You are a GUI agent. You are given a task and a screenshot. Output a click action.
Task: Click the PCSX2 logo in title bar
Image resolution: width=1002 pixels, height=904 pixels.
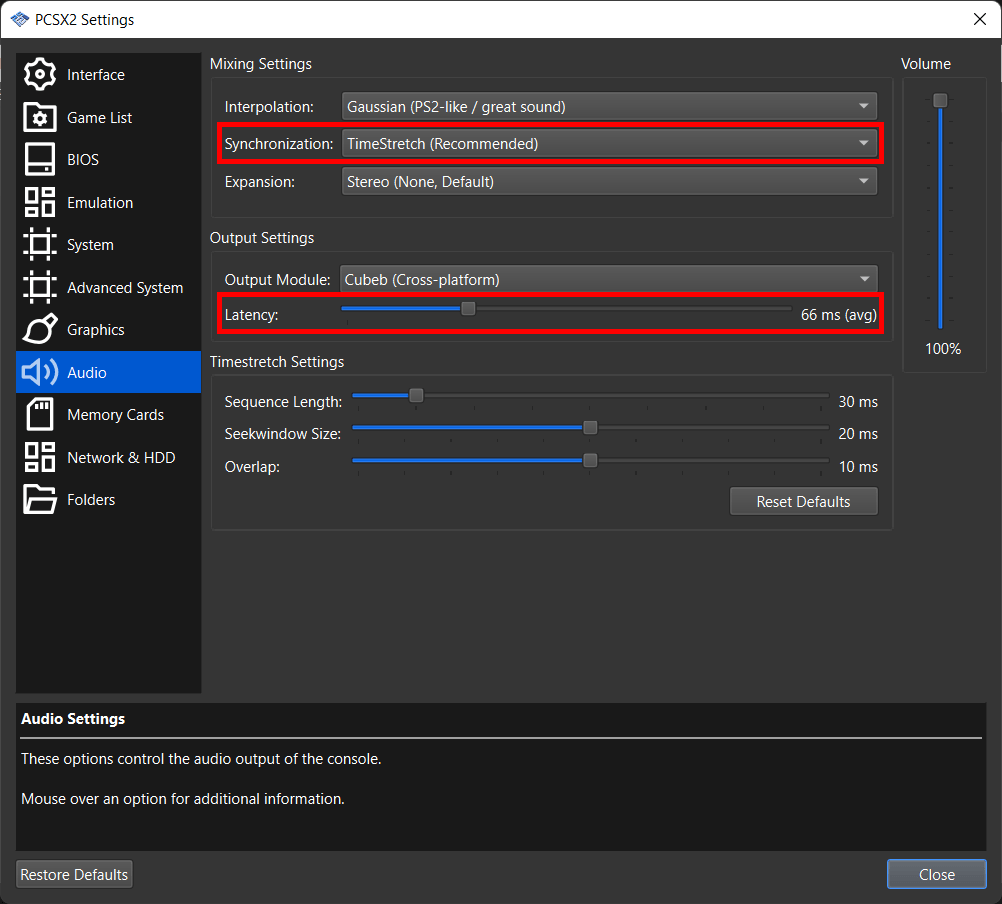pos(20,19)
